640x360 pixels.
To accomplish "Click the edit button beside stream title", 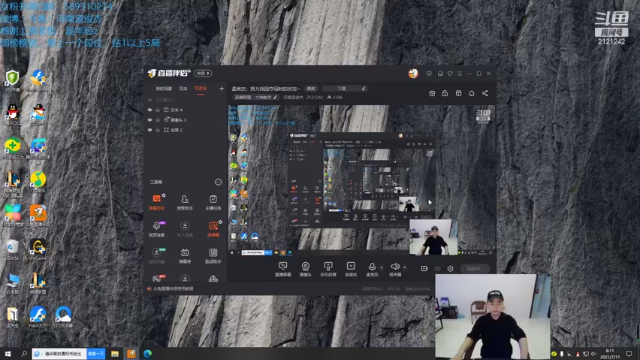I will pos(311,89).
